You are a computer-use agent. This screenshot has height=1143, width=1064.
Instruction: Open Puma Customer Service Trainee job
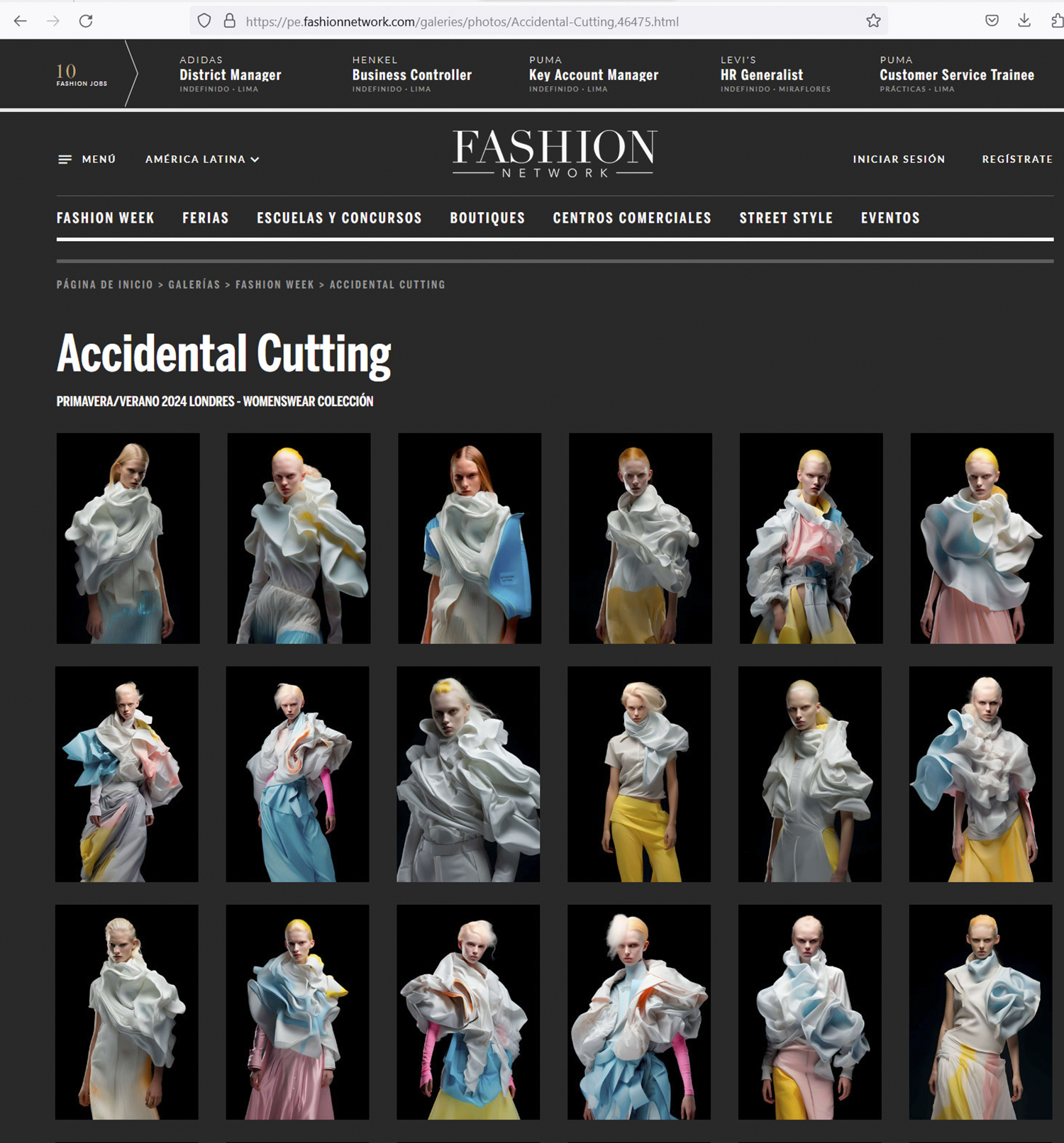click(957, 74)
